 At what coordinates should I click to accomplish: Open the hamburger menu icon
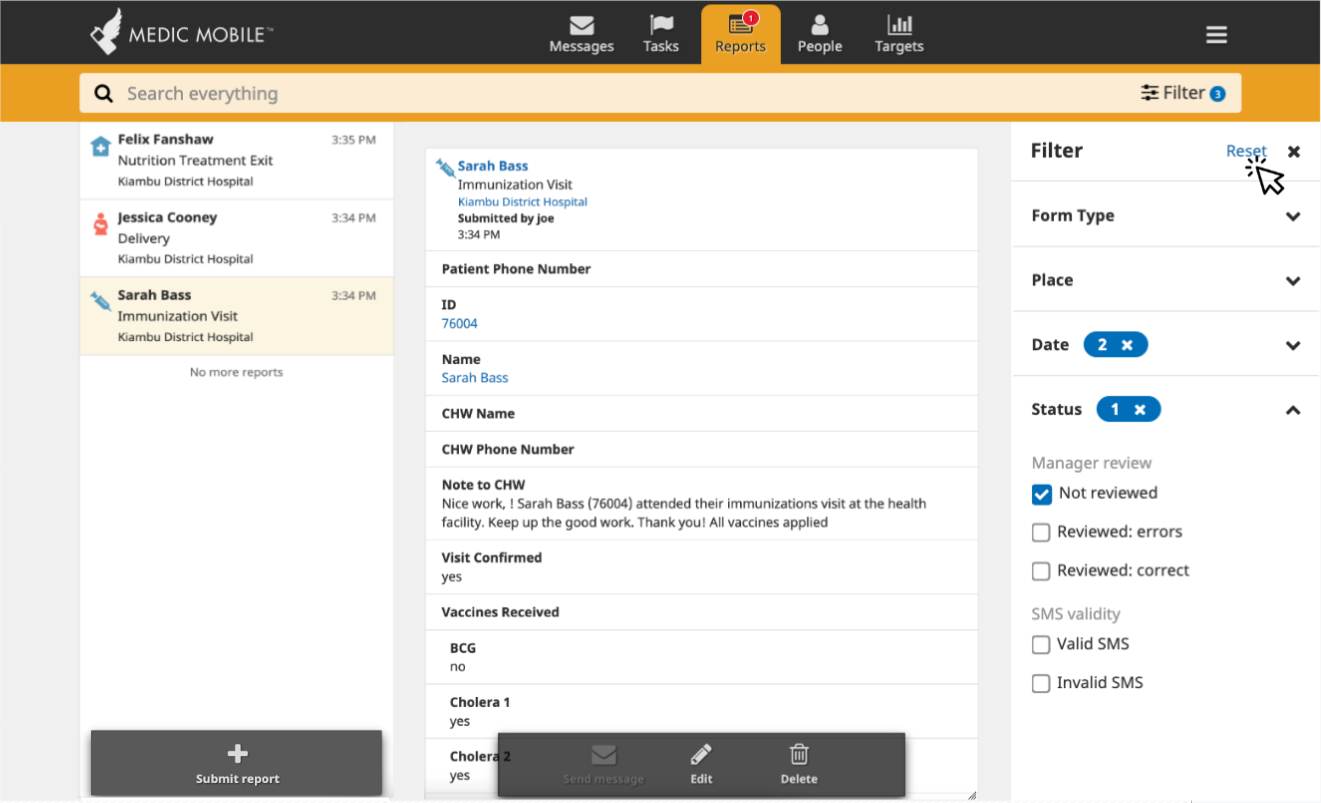pos(1216,35)
